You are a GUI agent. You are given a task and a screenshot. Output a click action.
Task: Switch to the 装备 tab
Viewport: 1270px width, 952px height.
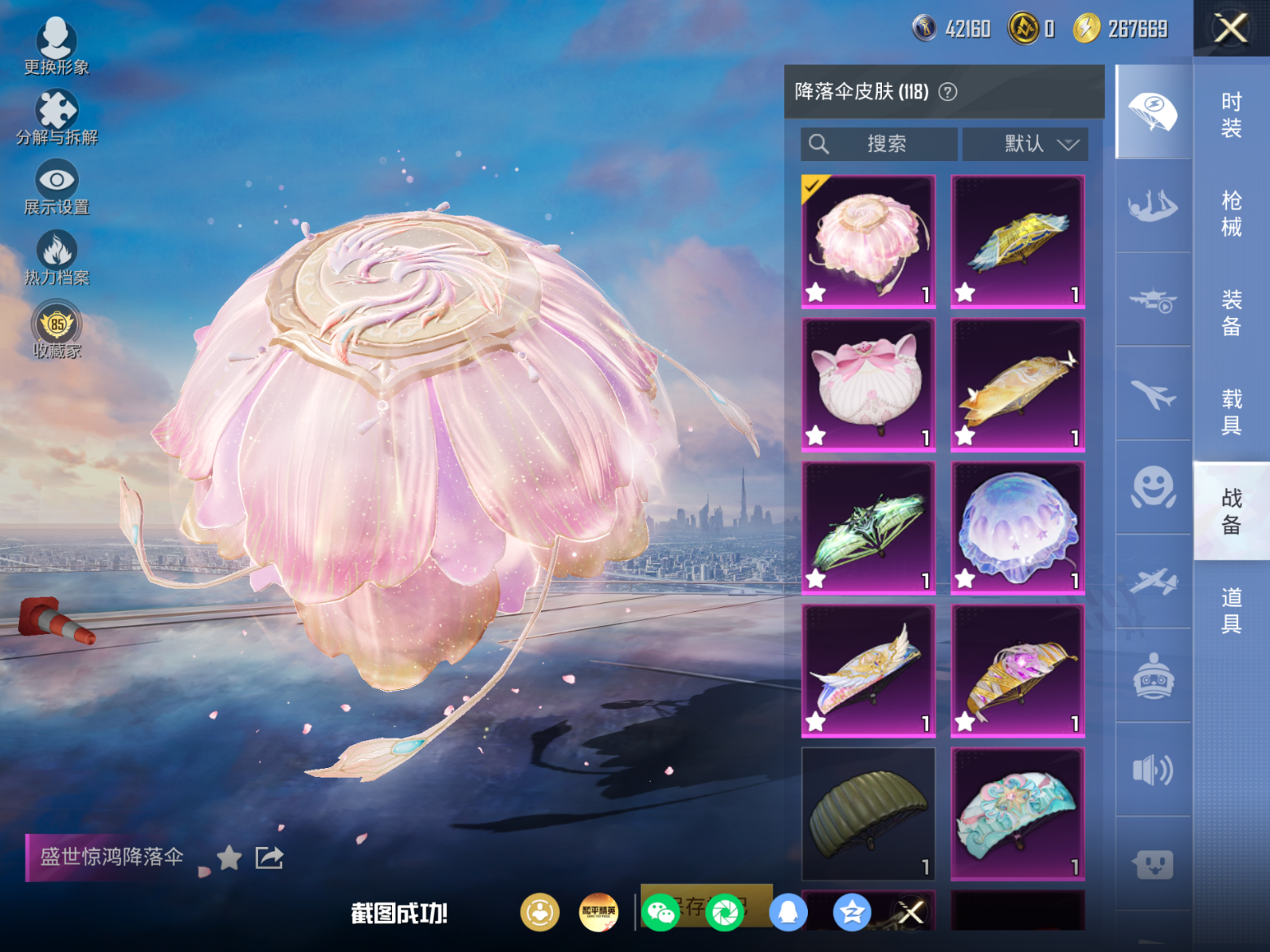1232,313
